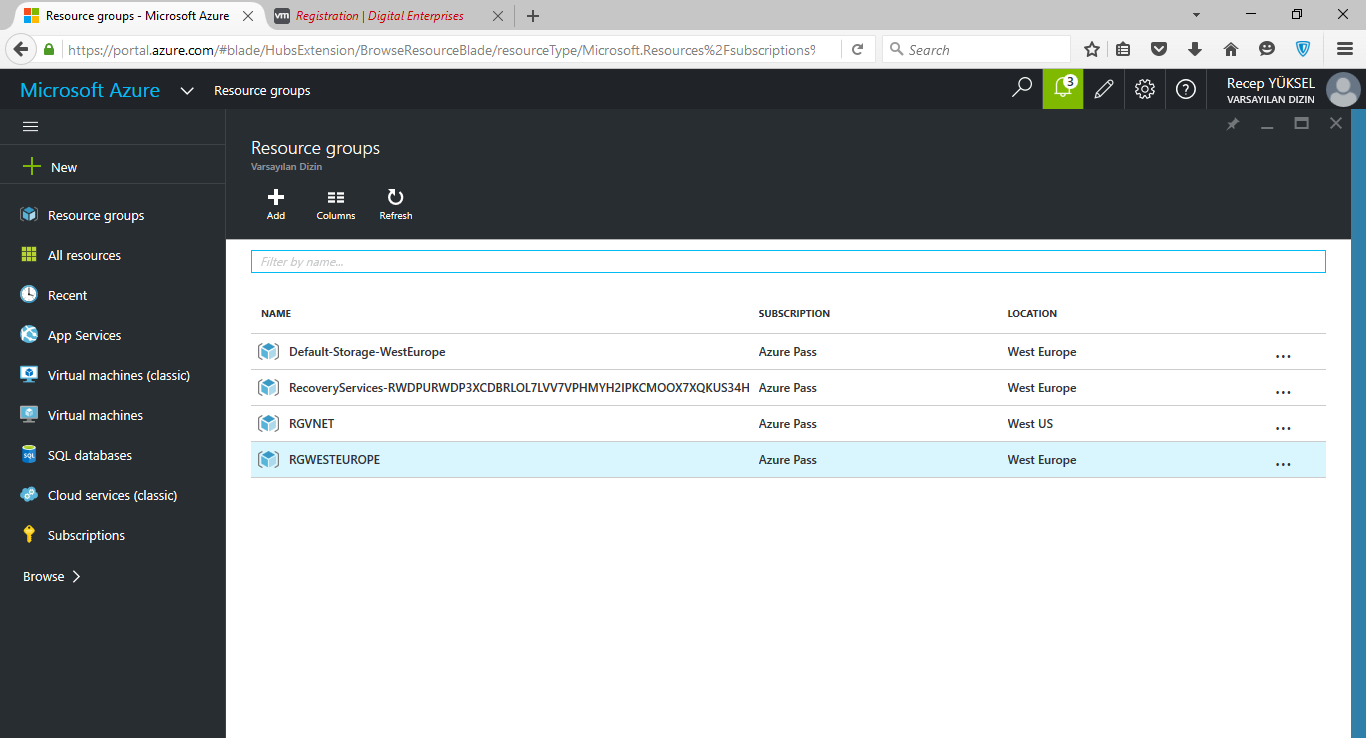Click the RGVNET cube icon
The image size is (1366, 738).
268,424
